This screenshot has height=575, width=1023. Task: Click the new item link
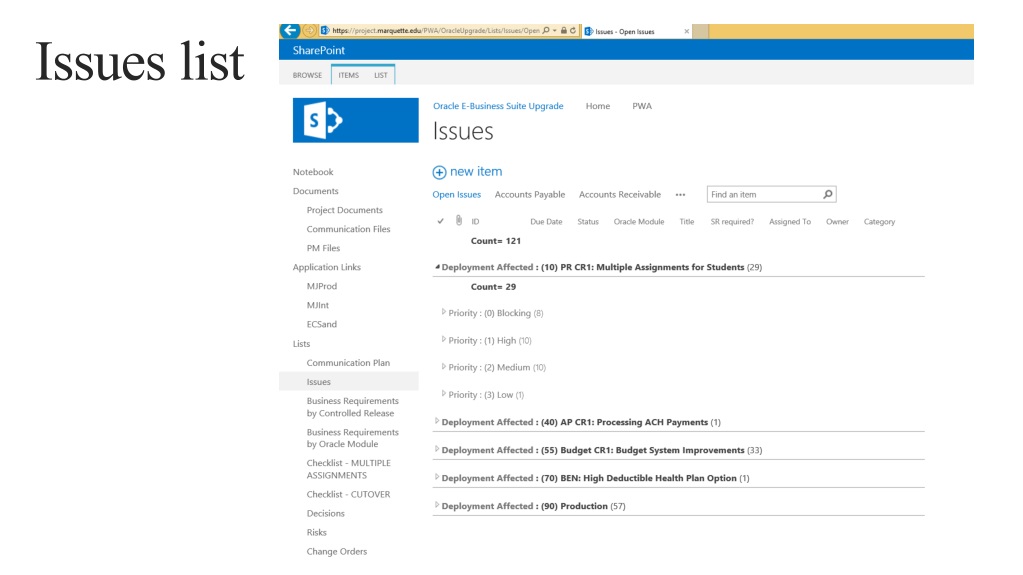(476, 172)
